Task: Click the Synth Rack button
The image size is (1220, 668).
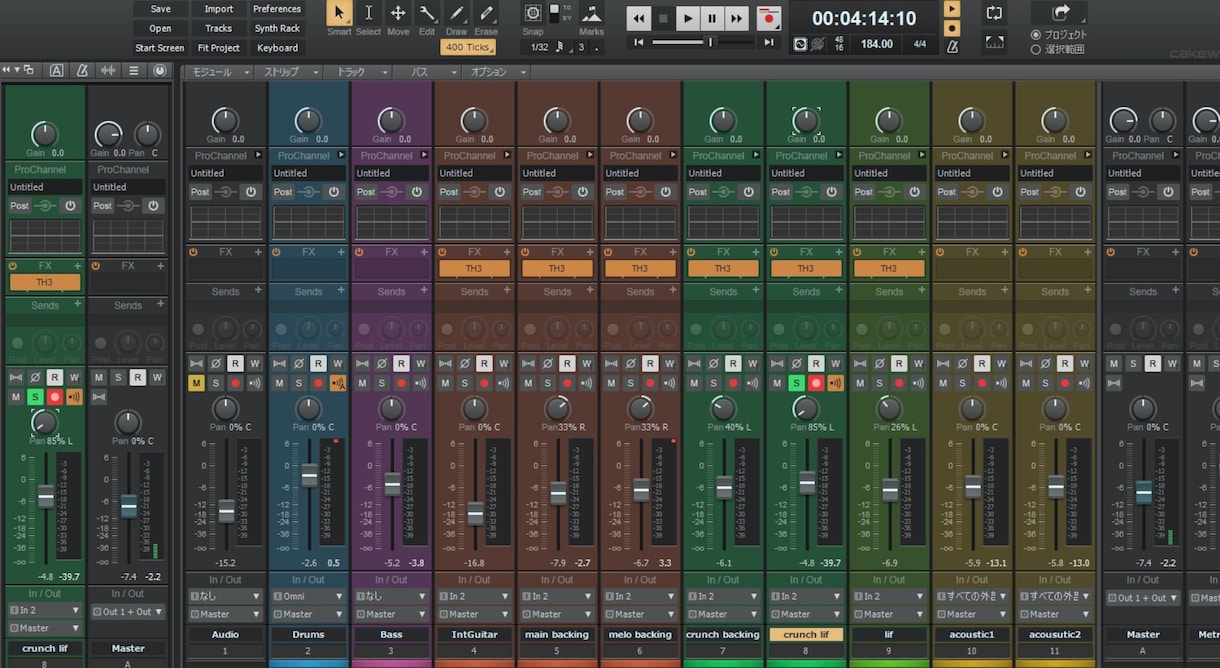Action: point(277,28)
